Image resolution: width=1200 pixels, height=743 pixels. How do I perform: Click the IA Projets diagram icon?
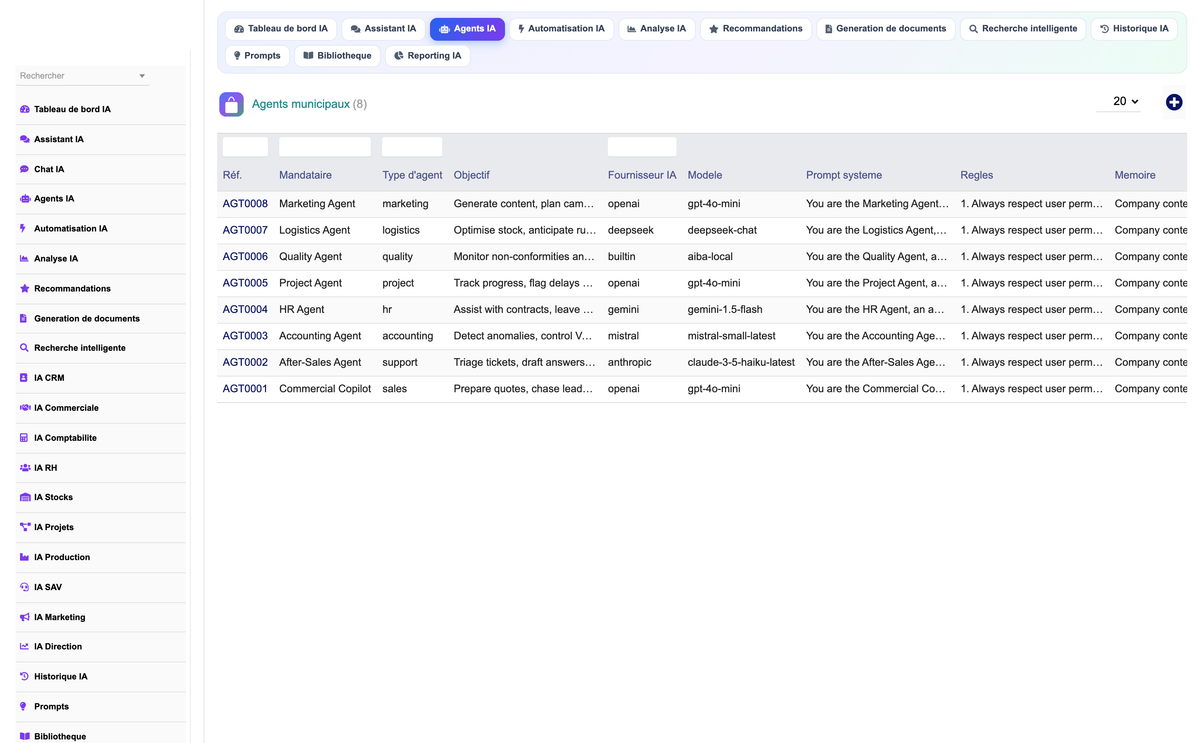coord(25,527)
